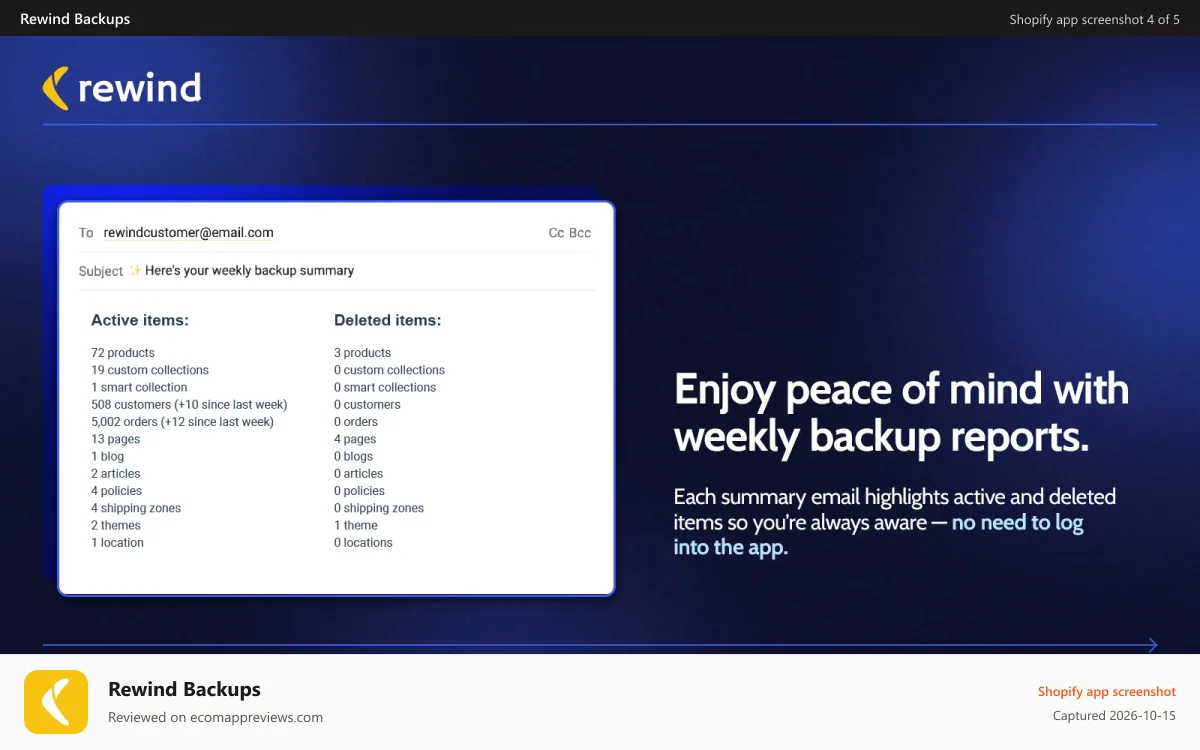Viewport: 1200px width, 750px height.
Task: Click '1 smart collection' line
Action: (139, 387)
